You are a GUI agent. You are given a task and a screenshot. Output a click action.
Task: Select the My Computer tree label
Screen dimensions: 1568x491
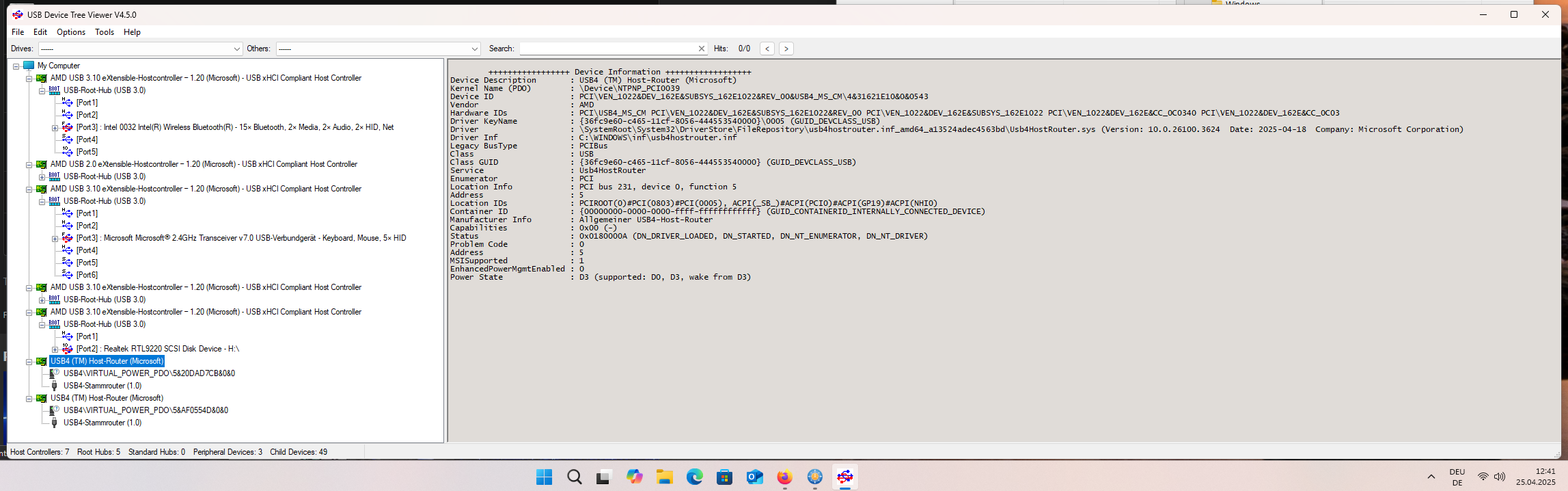[59, 66]
